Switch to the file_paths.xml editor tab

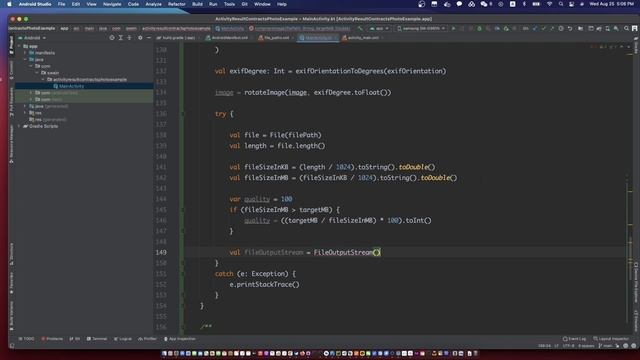[276, 38]
